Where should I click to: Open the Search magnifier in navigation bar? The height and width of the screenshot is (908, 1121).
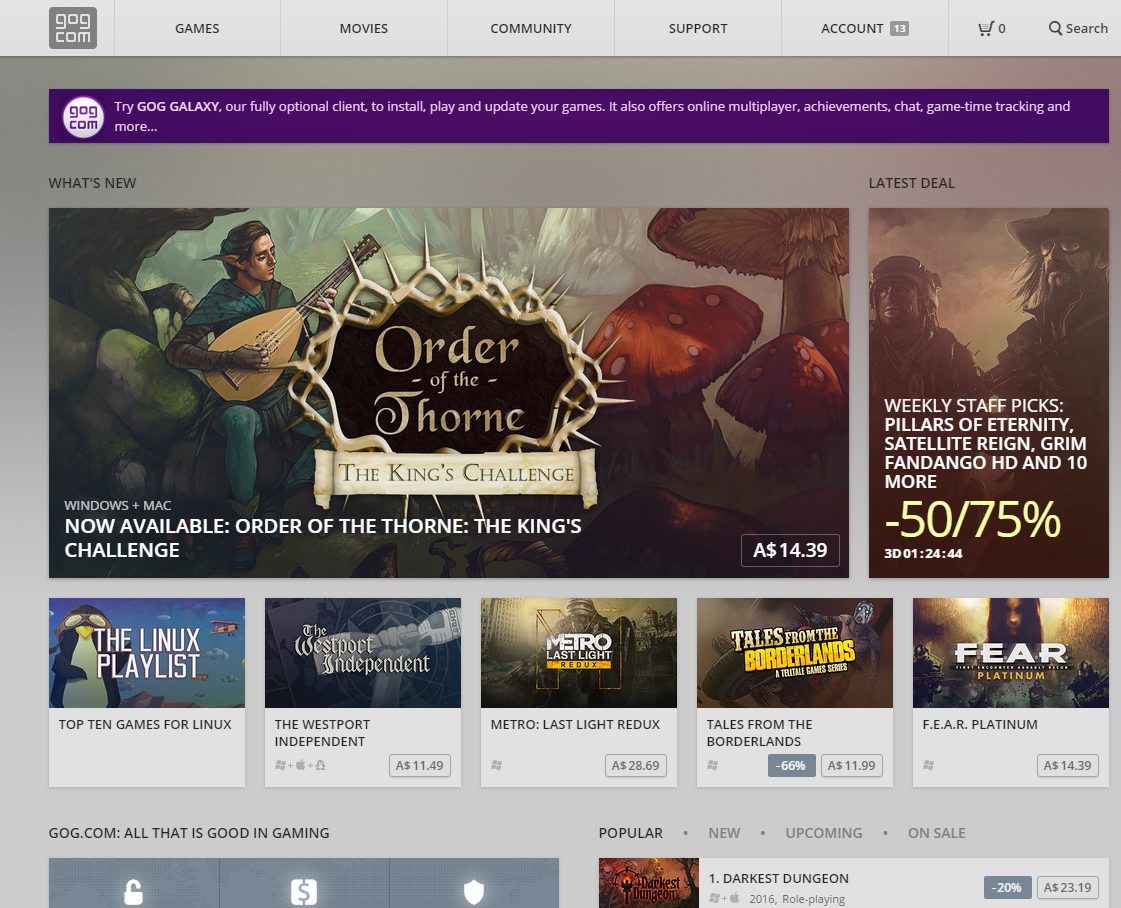1055,29
